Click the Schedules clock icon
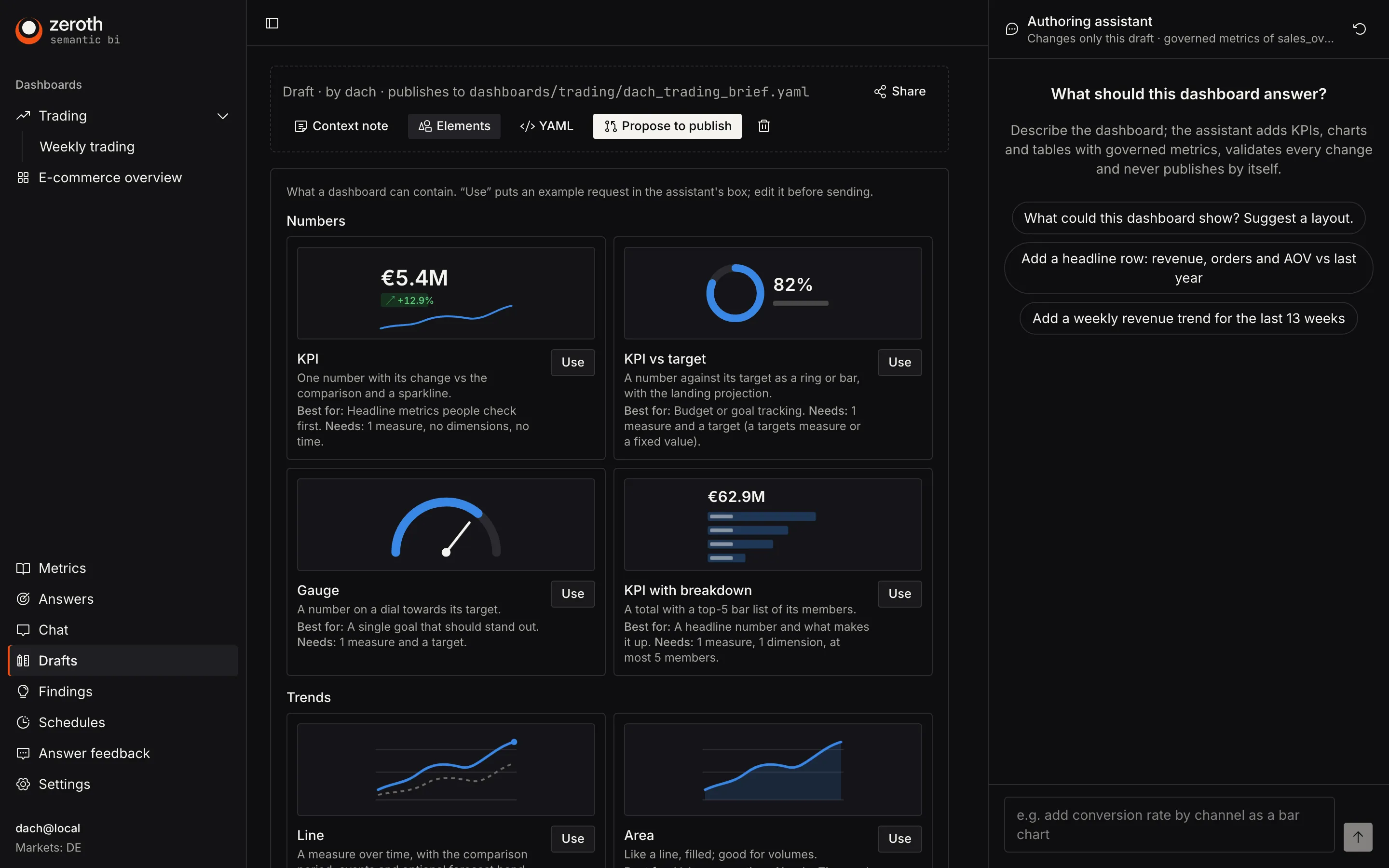 coord(23,722)
